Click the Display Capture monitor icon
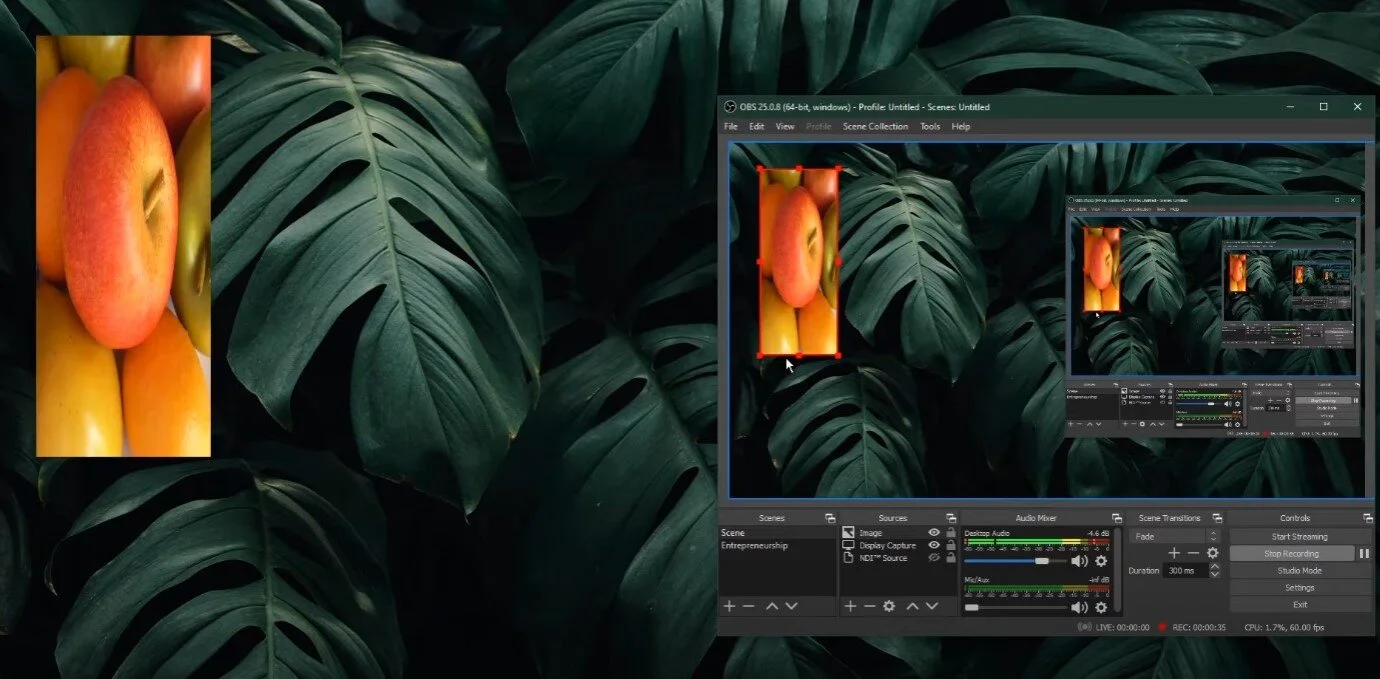 click(x=848, y=545)
